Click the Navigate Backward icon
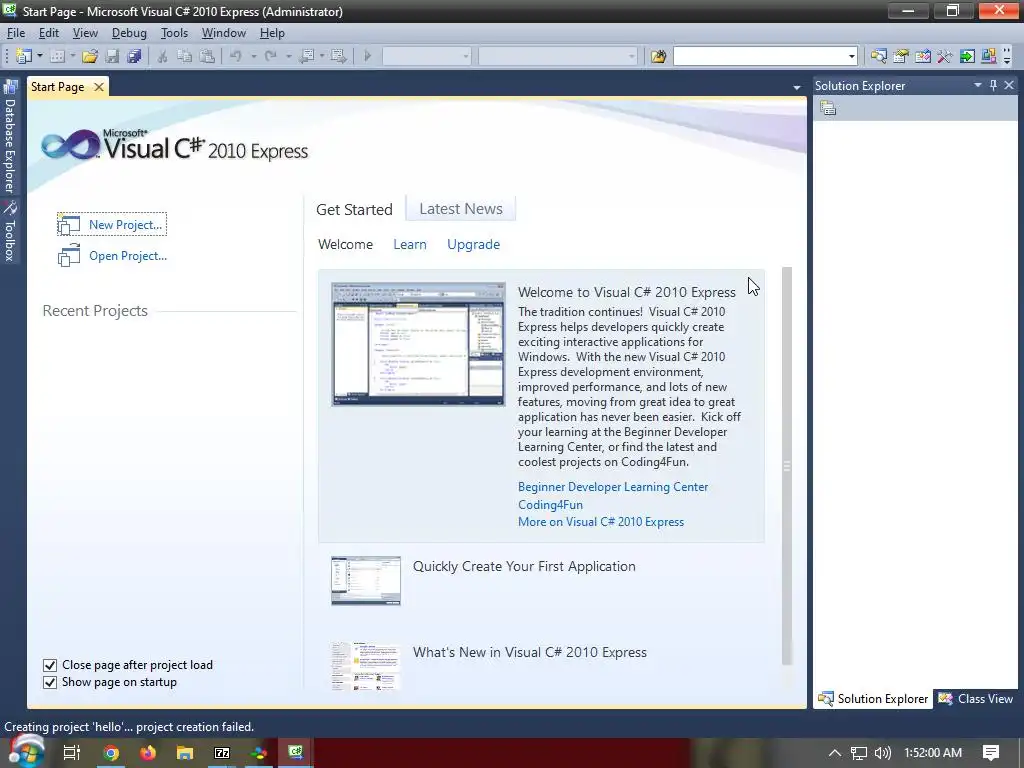 [307, 56]
